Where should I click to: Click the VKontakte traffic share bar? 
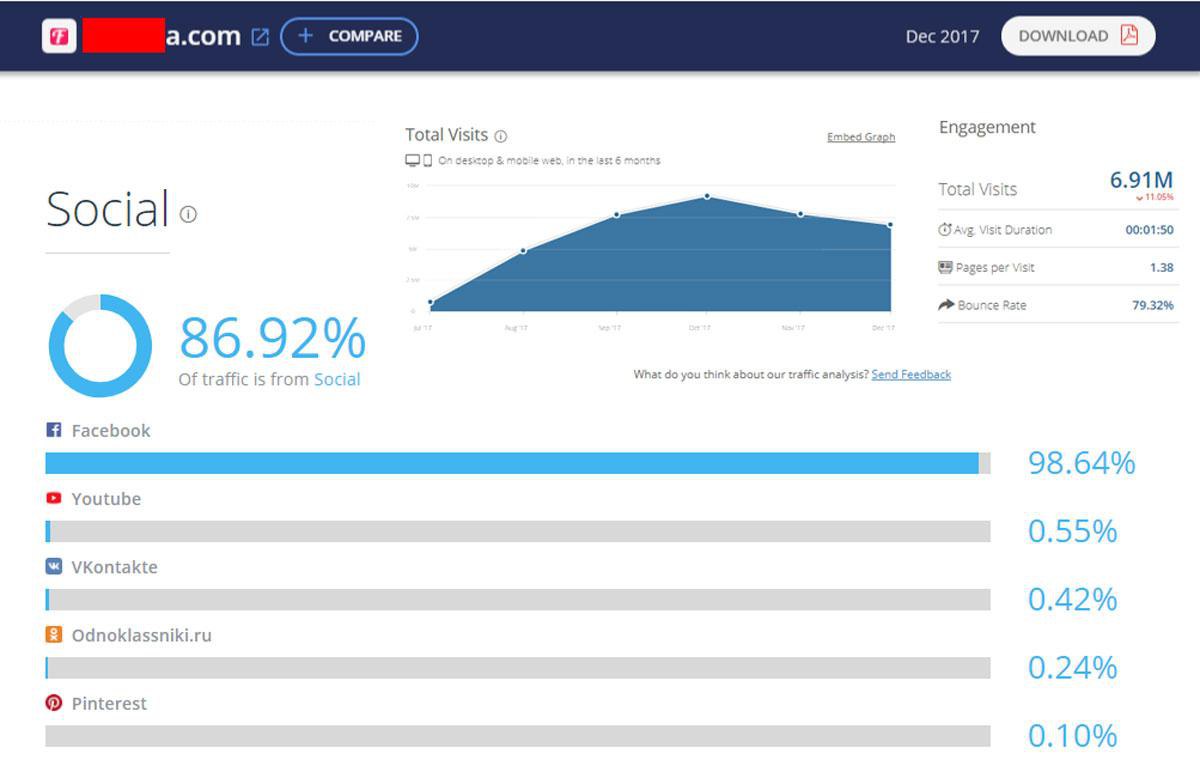518,599
